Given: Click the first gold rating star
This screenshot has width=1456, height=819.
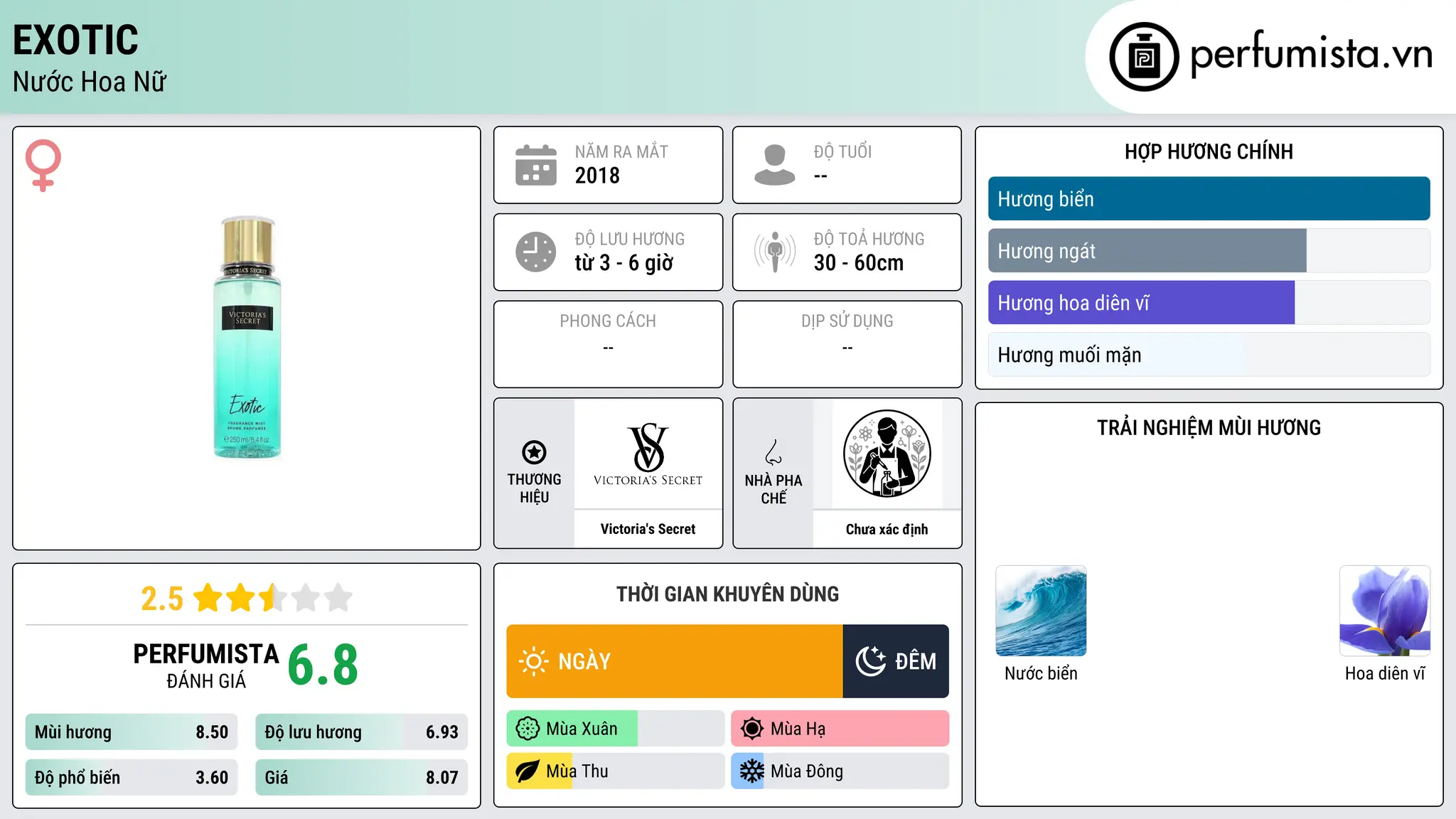Looking at the screenshot, I should point(208,598).
